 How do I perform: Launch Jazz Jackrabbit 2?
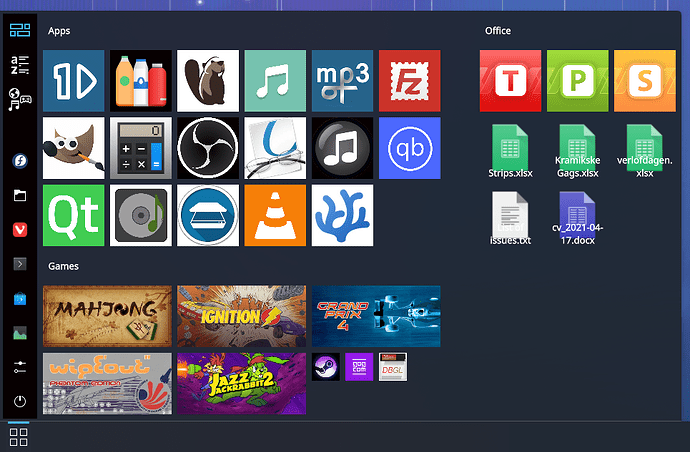241,383
